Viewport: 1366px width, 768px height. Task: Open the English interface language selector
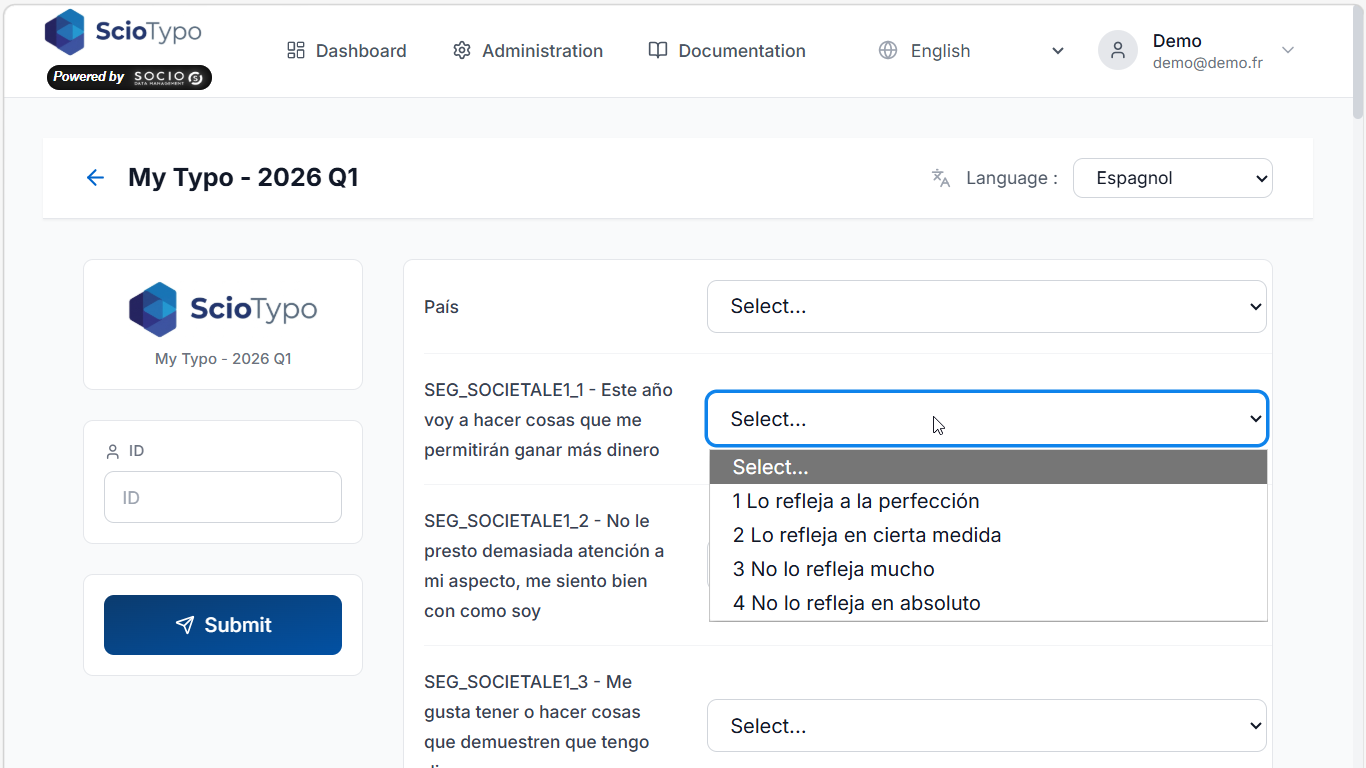[x=972, y=50]
